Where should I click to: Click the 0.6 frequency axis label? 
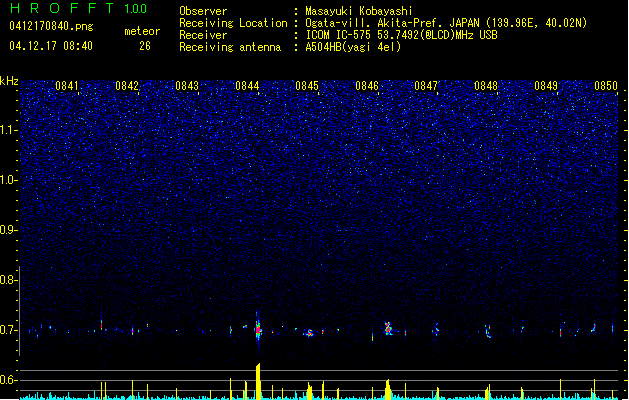coord(9,380)
